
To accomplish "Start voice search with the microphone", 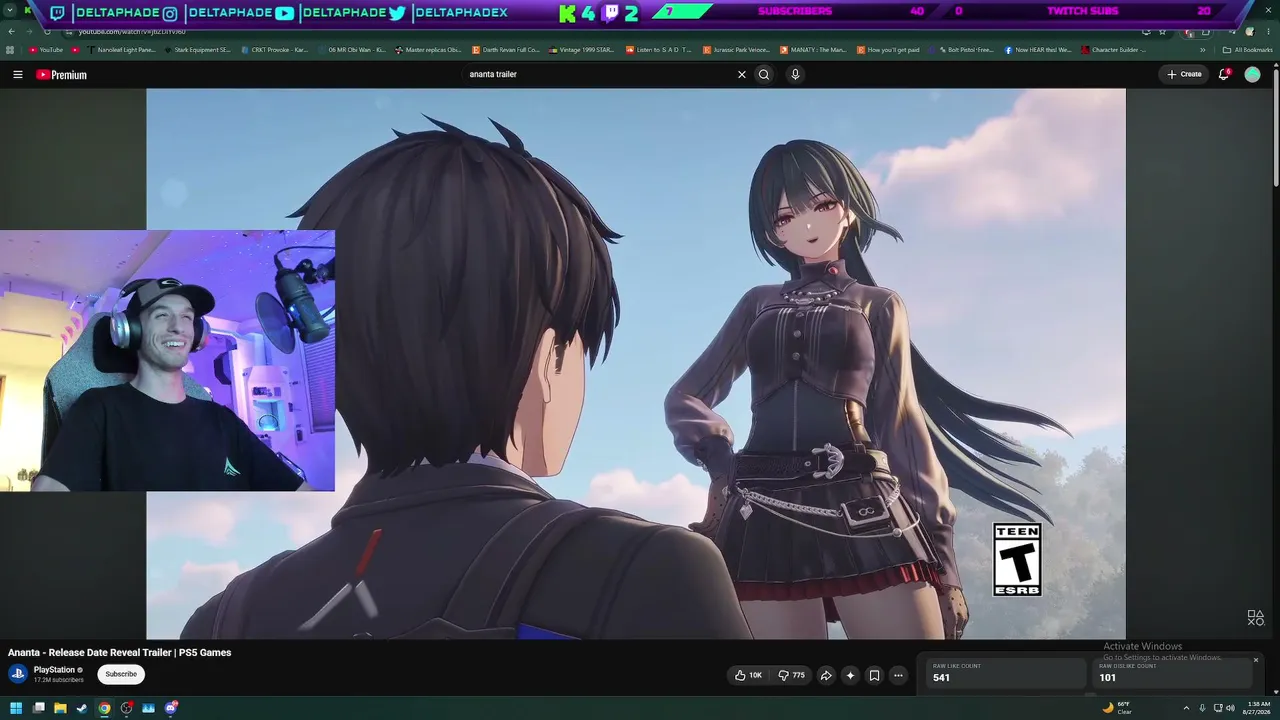I will pos(795,74).
